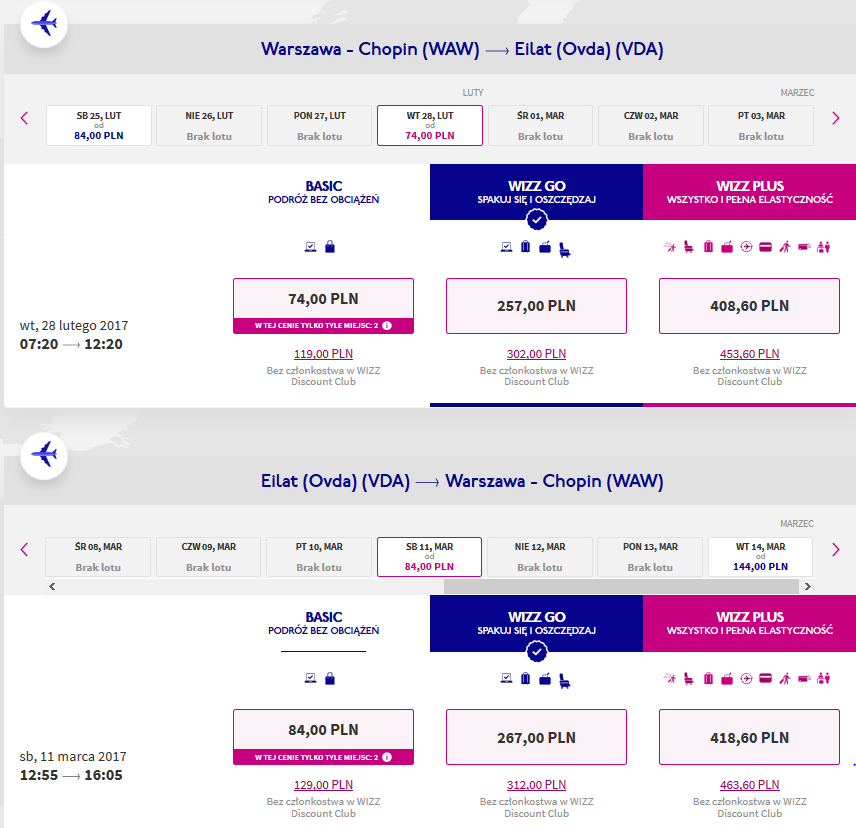This screenshot has height=828, width=856.
Task: Select return date SB 11, MAR 84,00 PLN
Action: pos(429,557)
